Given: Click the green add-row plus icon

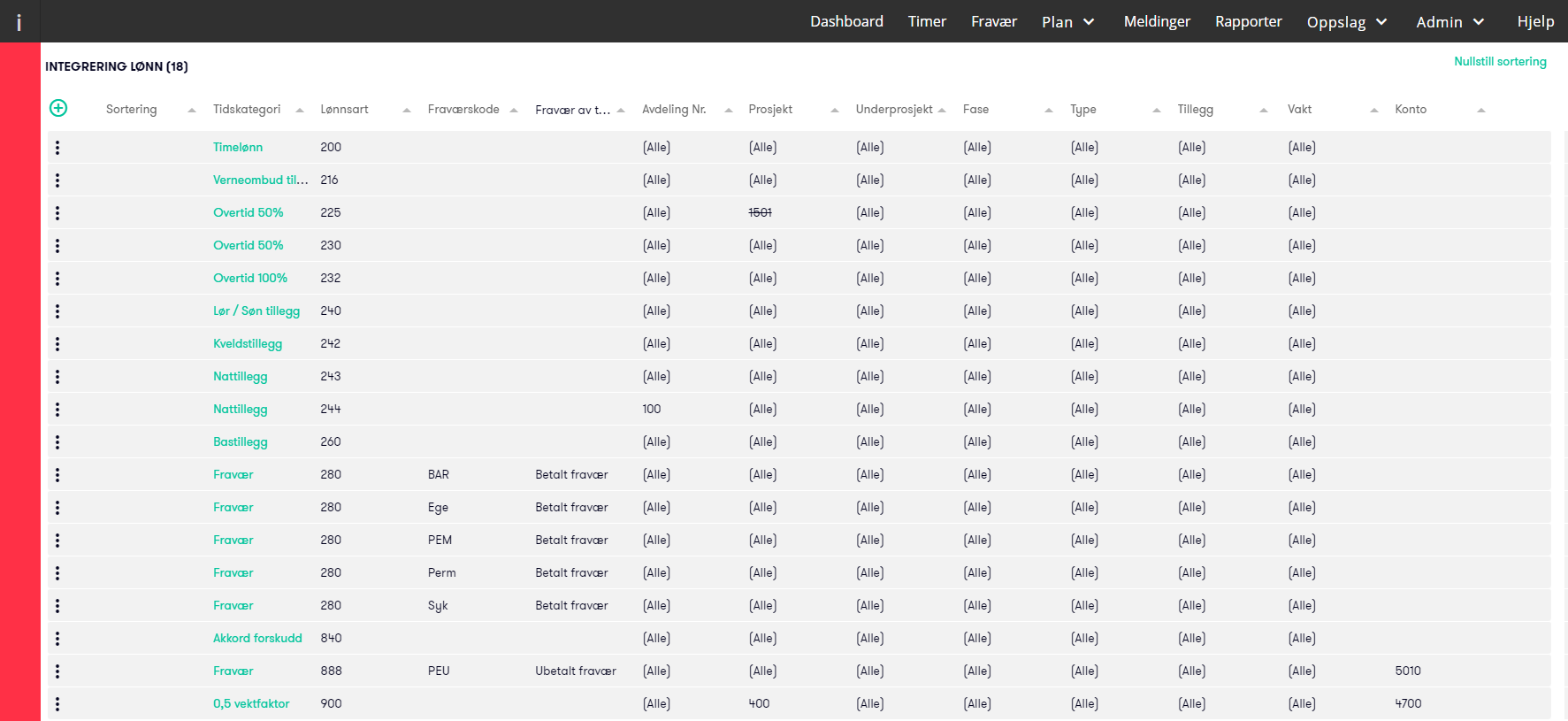Looking at the screenshot, I should (x=58, y=108).
